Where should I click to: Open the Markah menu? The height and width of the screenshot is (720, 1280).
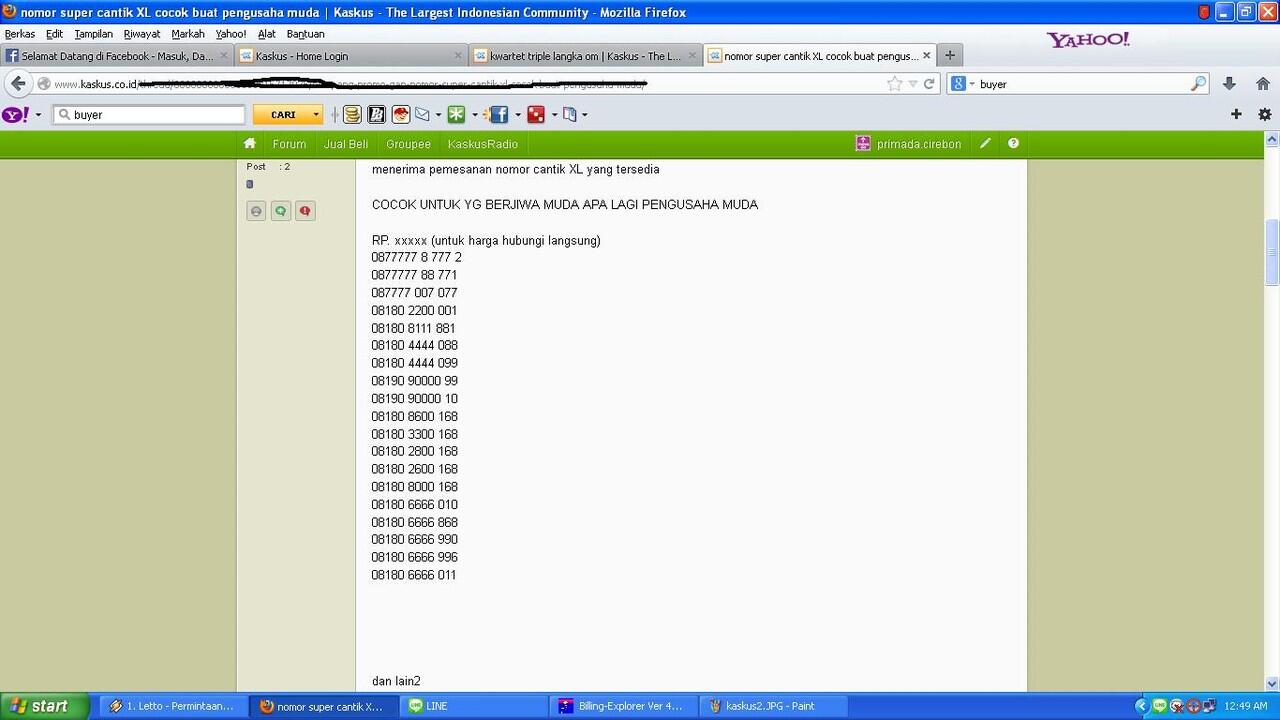click(x=188, y=34)
